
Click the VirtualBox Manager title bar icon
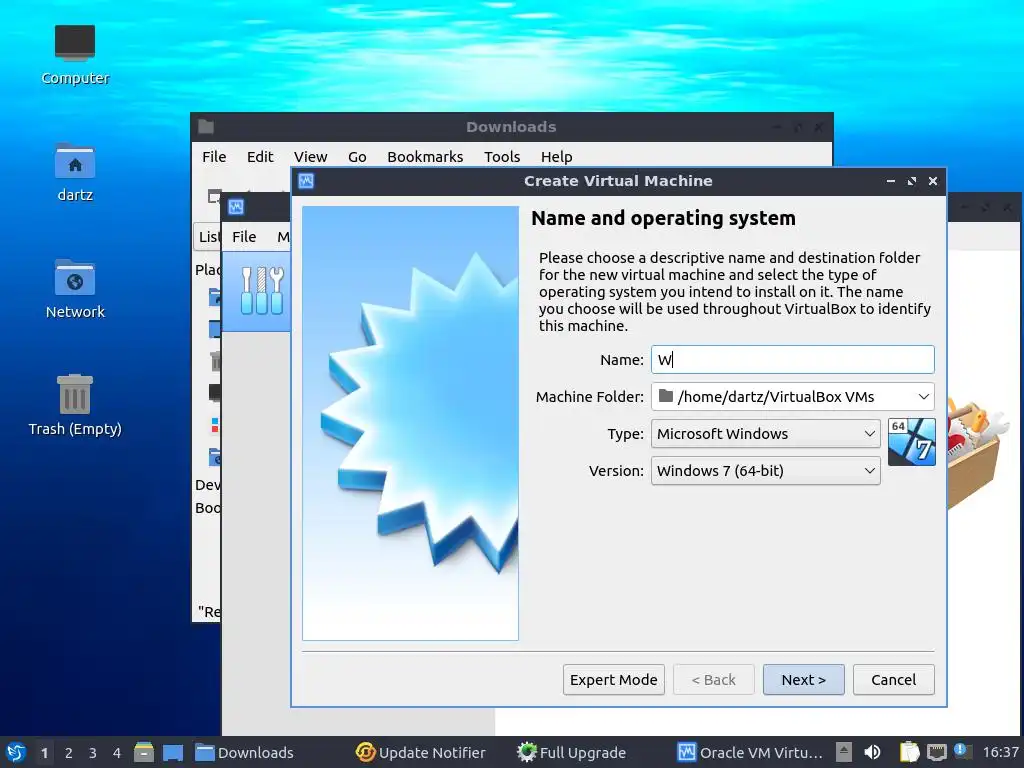tap(236, 207)
